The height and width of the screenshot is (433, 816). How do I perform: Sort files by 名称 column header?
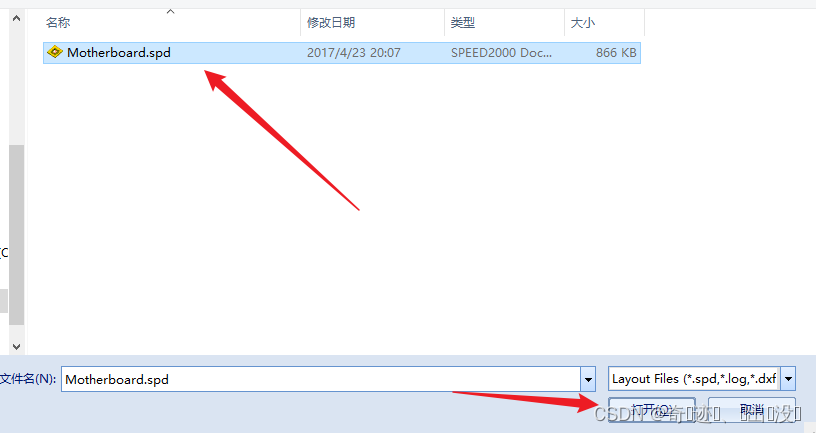58,22
